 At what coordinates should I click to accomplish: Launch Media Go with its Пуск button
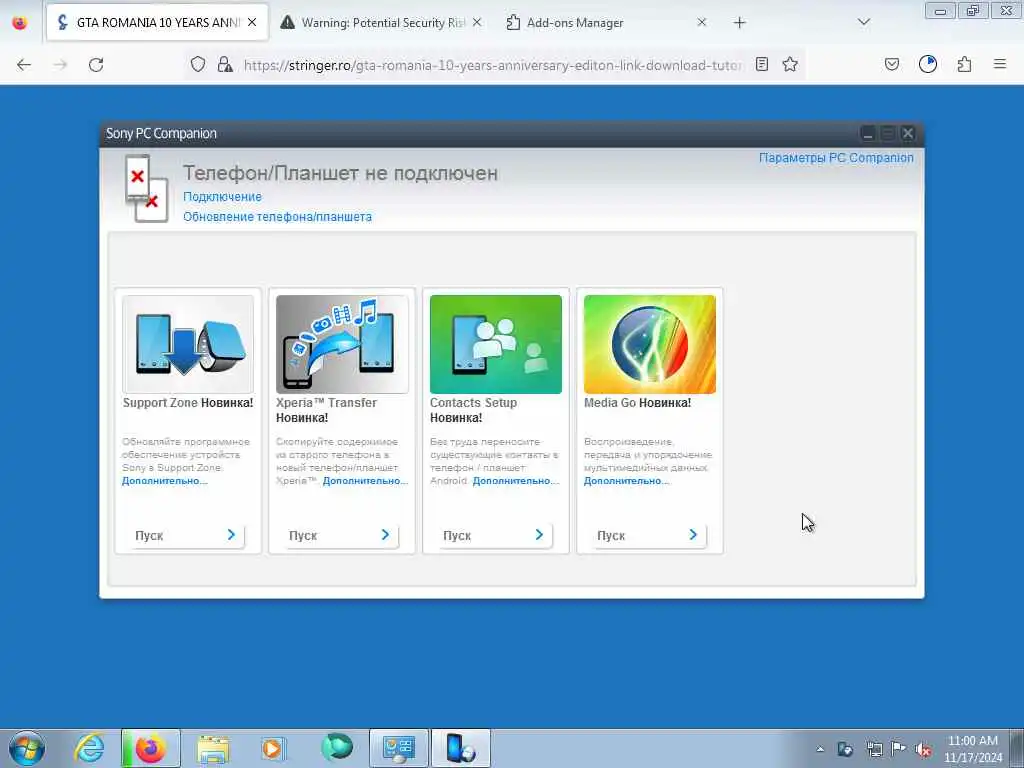pos(649,535)
